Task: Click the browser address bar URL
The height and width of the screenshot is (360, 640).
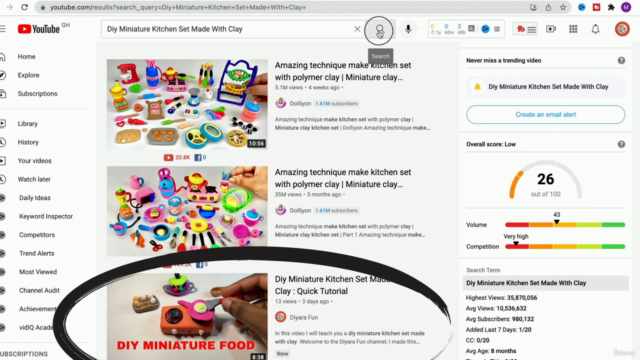Action: [178, 7]
